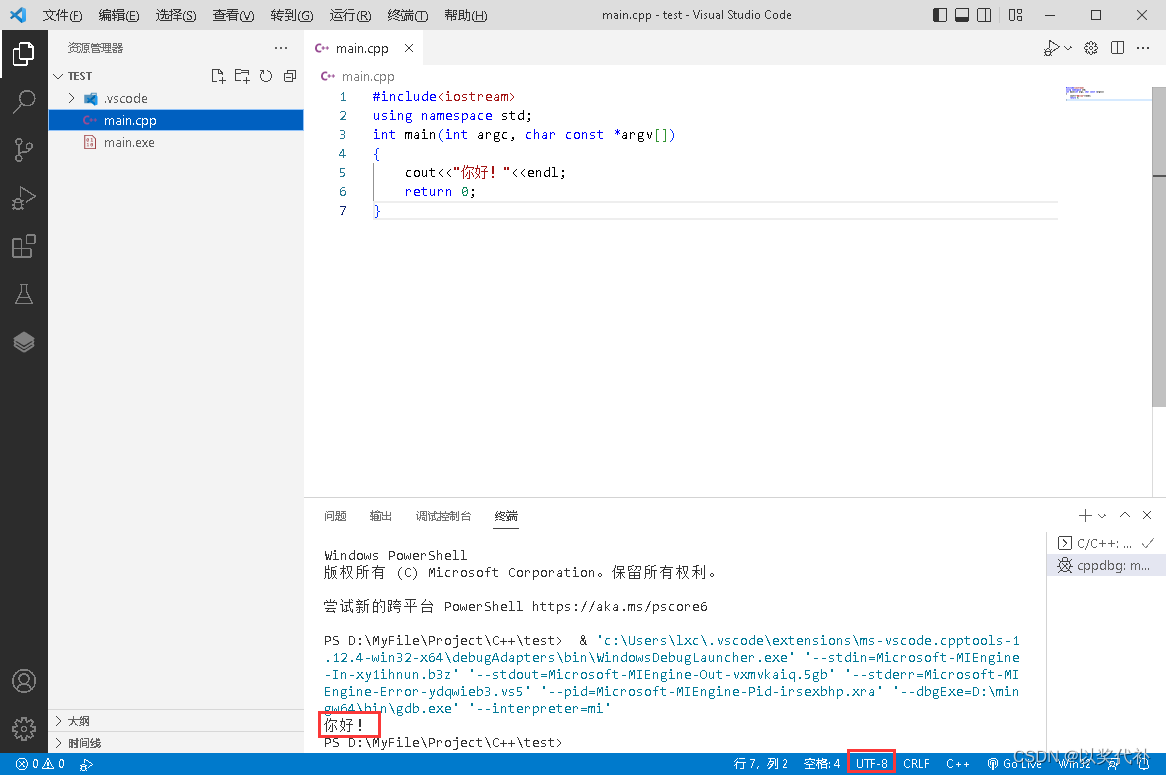Open the 文件(F) menu

(62, 15)
